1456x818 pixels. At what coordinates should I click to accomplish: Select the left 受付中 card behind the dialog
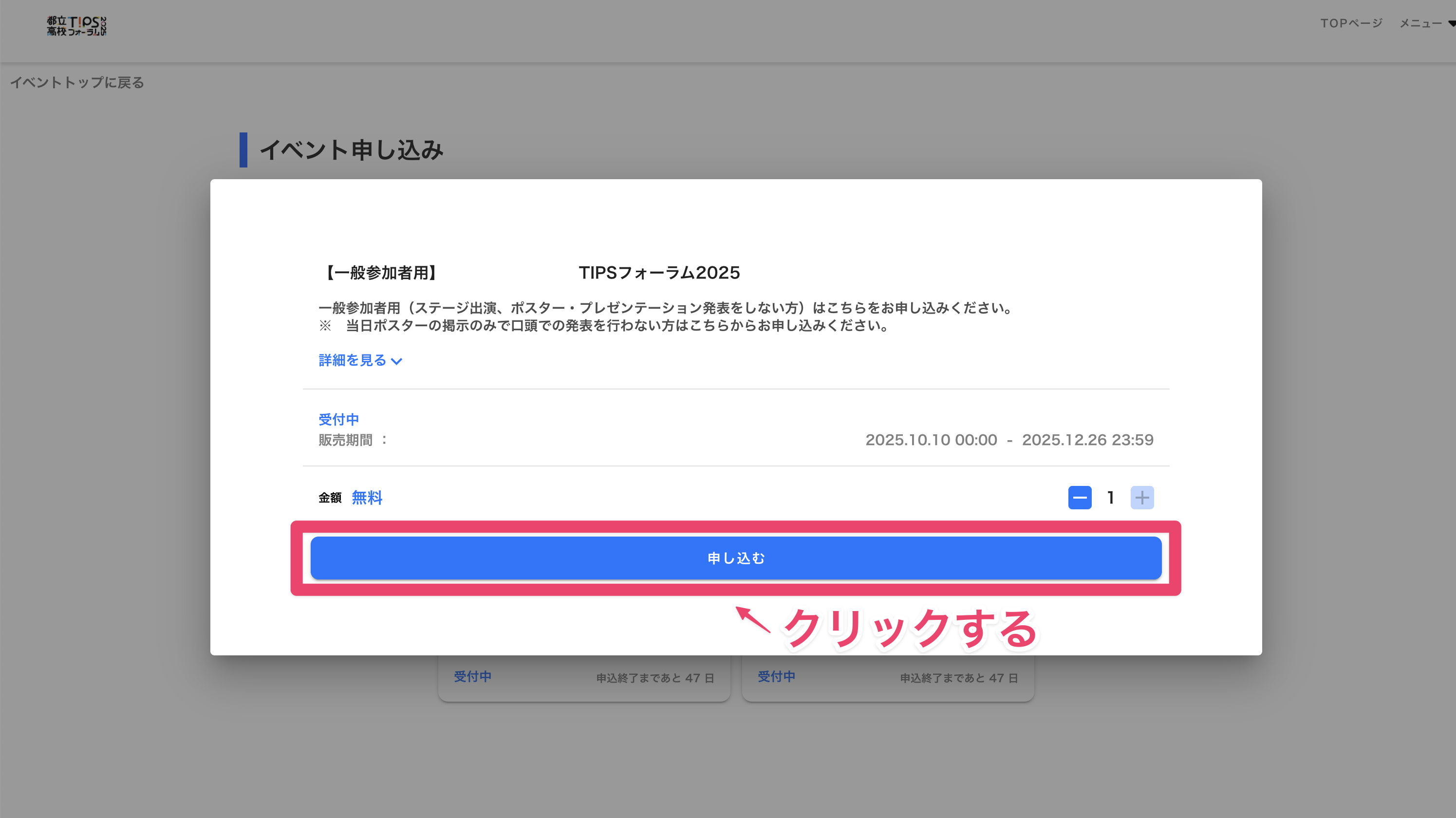coord(583,677)
